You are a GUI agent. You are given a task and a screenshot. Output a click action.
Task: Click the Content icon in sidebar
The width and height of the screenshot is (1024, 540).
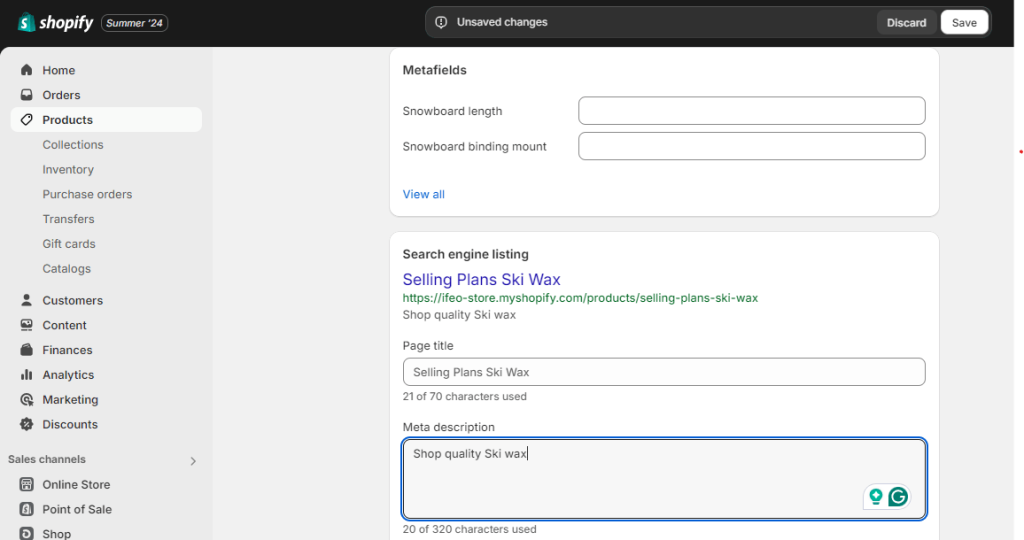(26, 325)
